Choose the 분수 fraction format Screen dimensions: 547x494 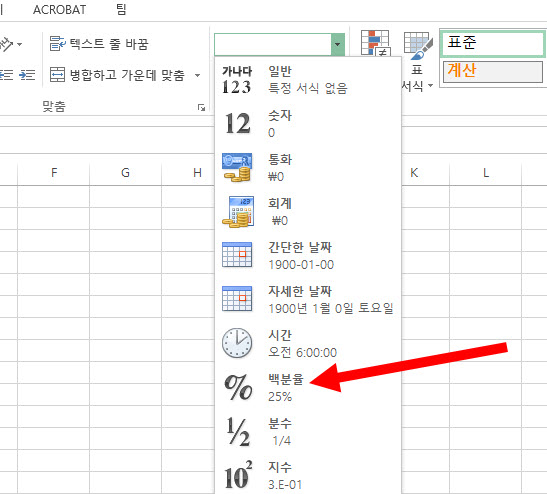pos(308,431)
